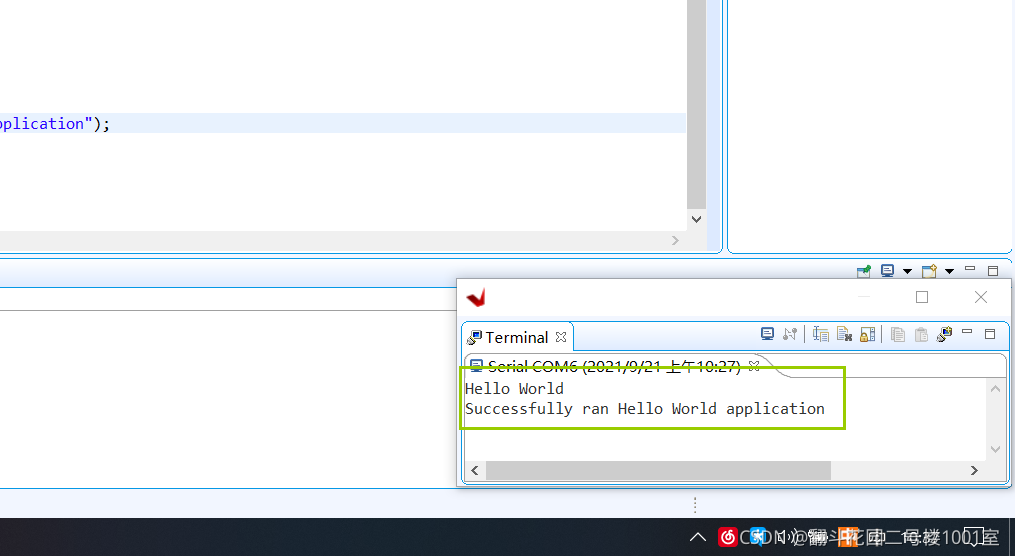Open a new terminal from the Terminal toolbar
The image size is (1015, 556).
767,334
